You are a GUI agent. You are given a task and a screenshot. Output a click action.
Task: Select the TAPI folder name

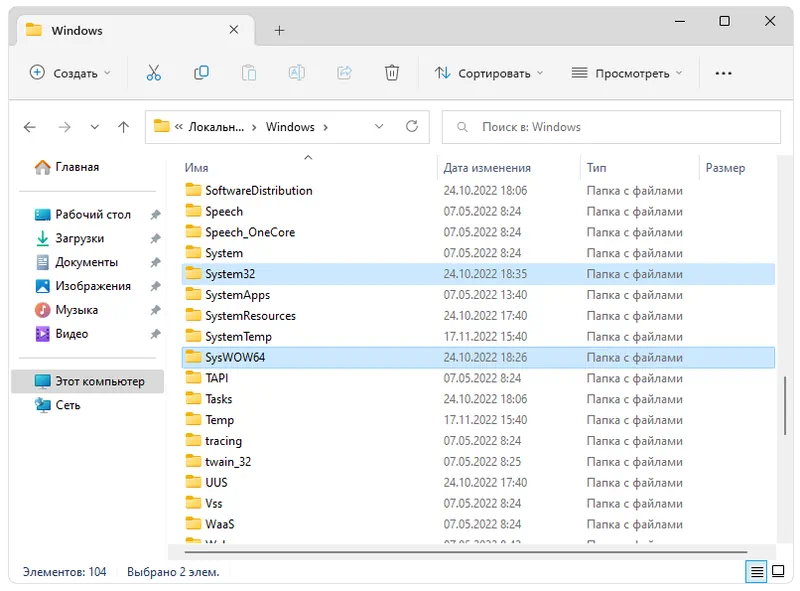217,378
